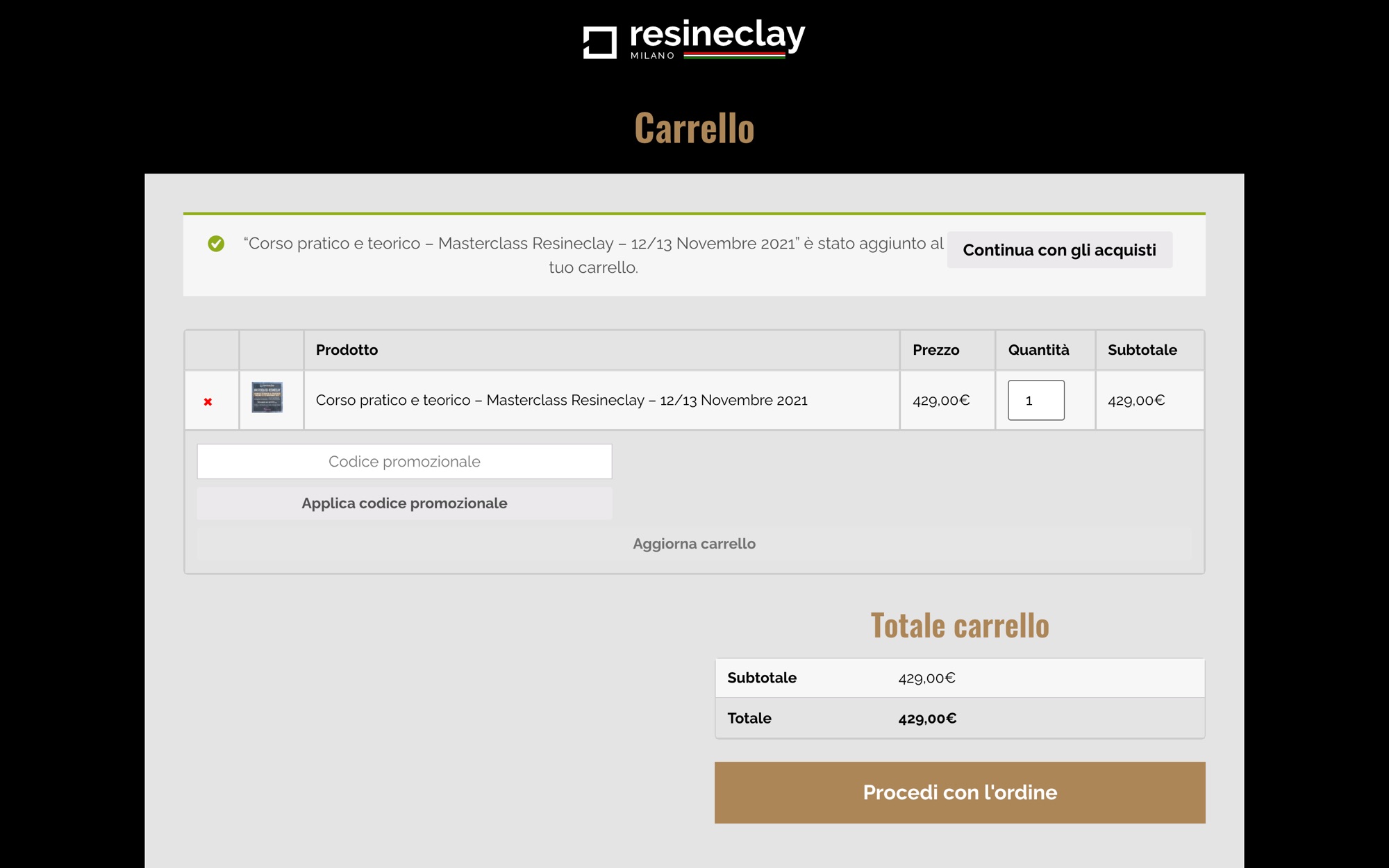
Task: Remove the Masterclass course with red X
Action: coord(208,401)
